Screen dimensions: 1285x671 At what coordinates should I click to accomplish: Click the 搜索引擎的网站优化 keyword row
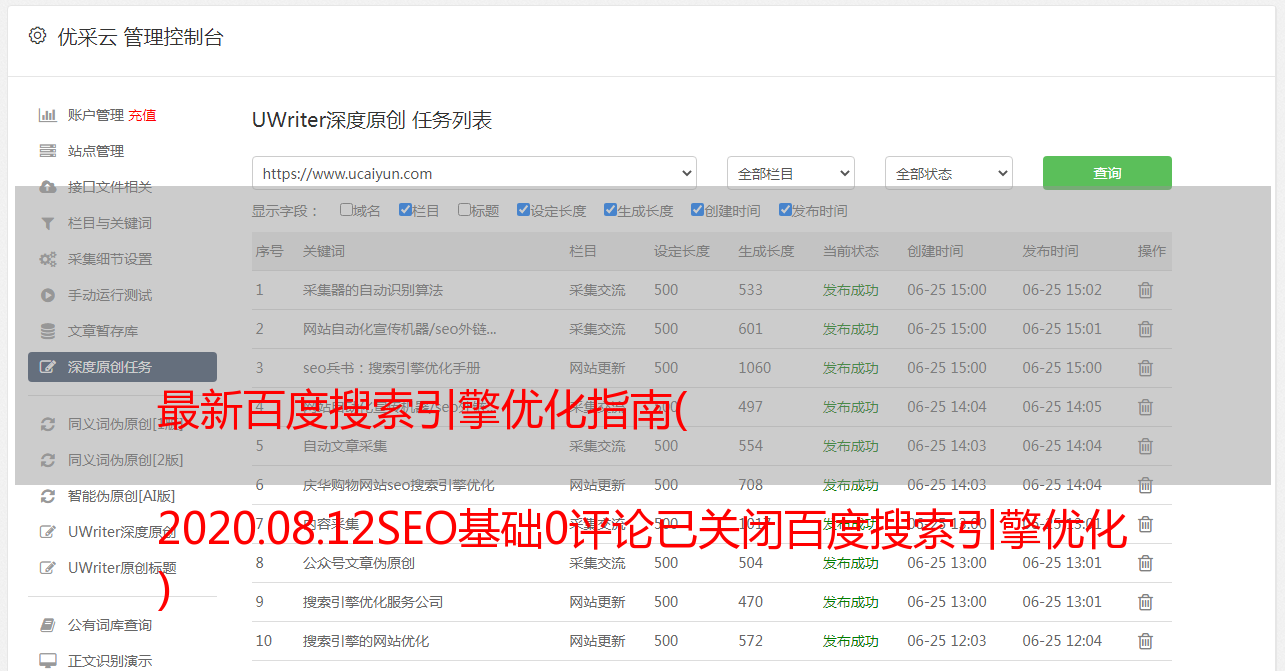pyautogui.click(x=366, y=641)
